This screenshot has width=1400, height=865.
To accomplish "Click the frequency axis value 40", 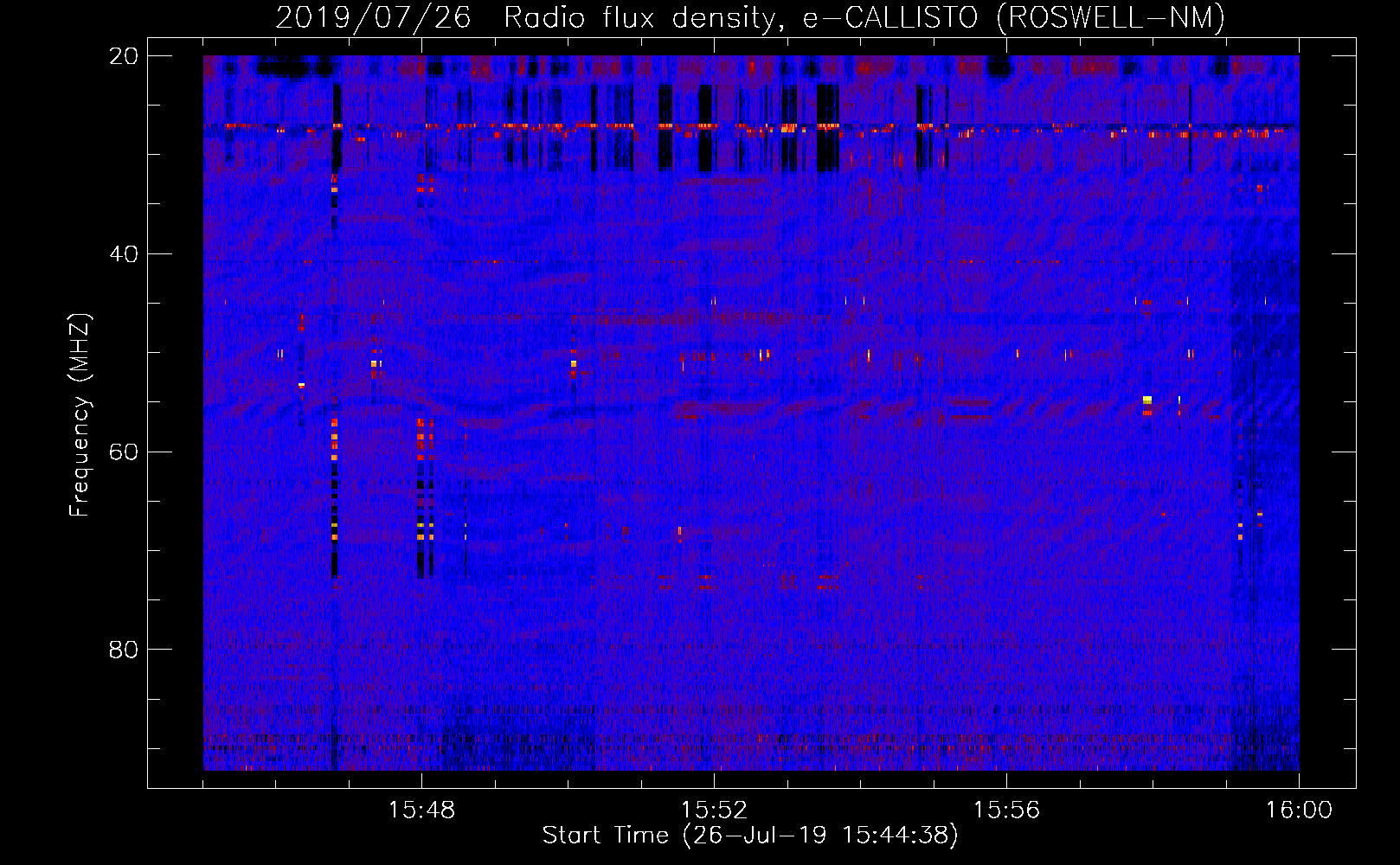I will pyautogui.click(x=124, y=254).
